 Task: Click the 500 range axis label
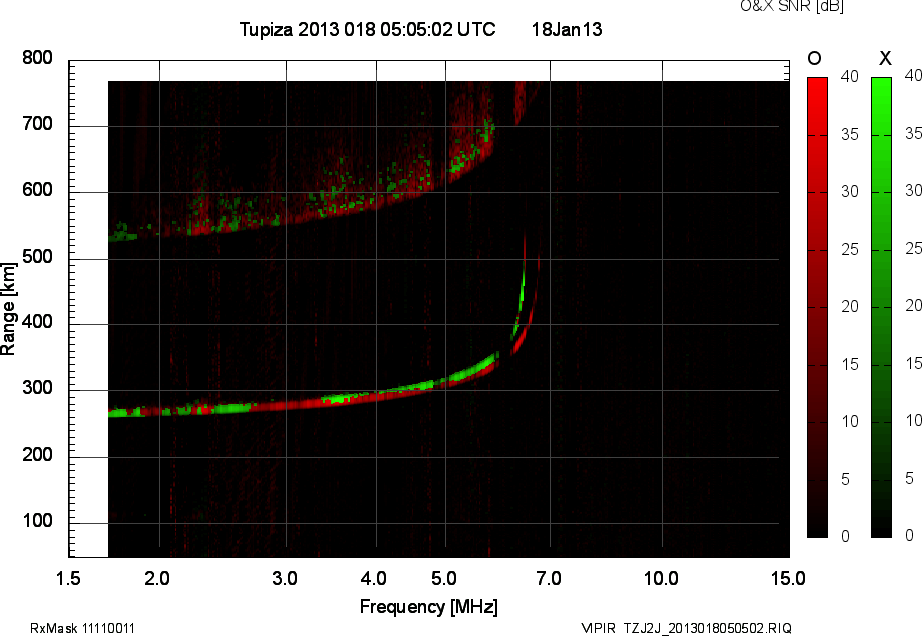coord(38,257)
